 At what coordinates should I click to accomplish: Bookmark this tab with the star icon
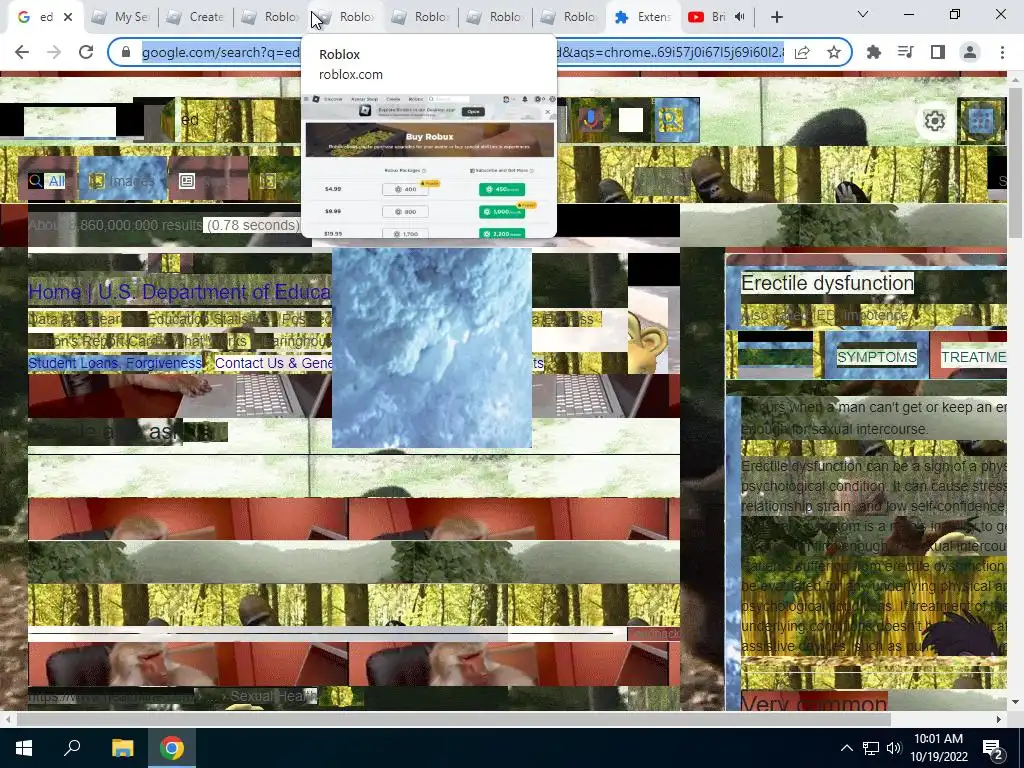click(x=834, y=52)
